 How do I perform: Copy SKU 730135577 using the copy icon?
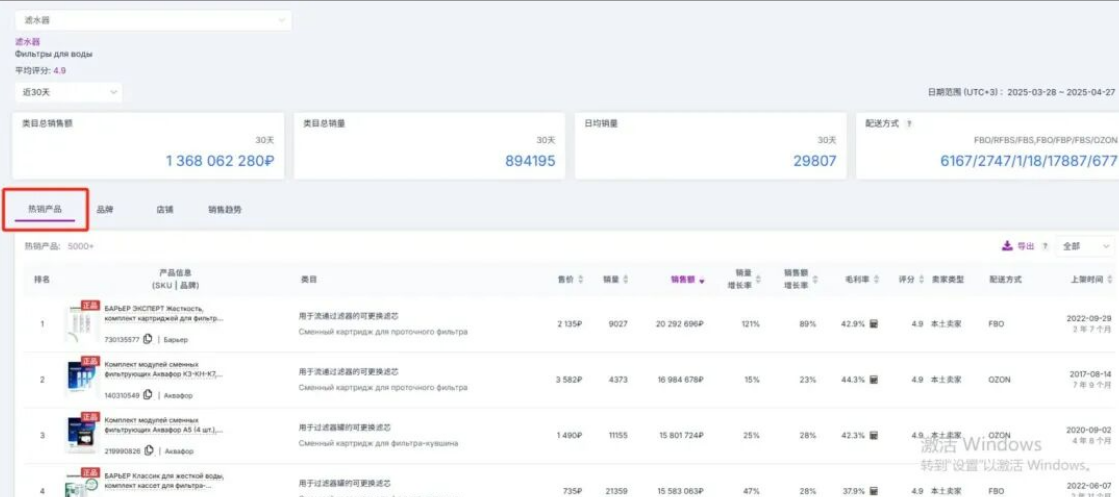click(148, 339)
